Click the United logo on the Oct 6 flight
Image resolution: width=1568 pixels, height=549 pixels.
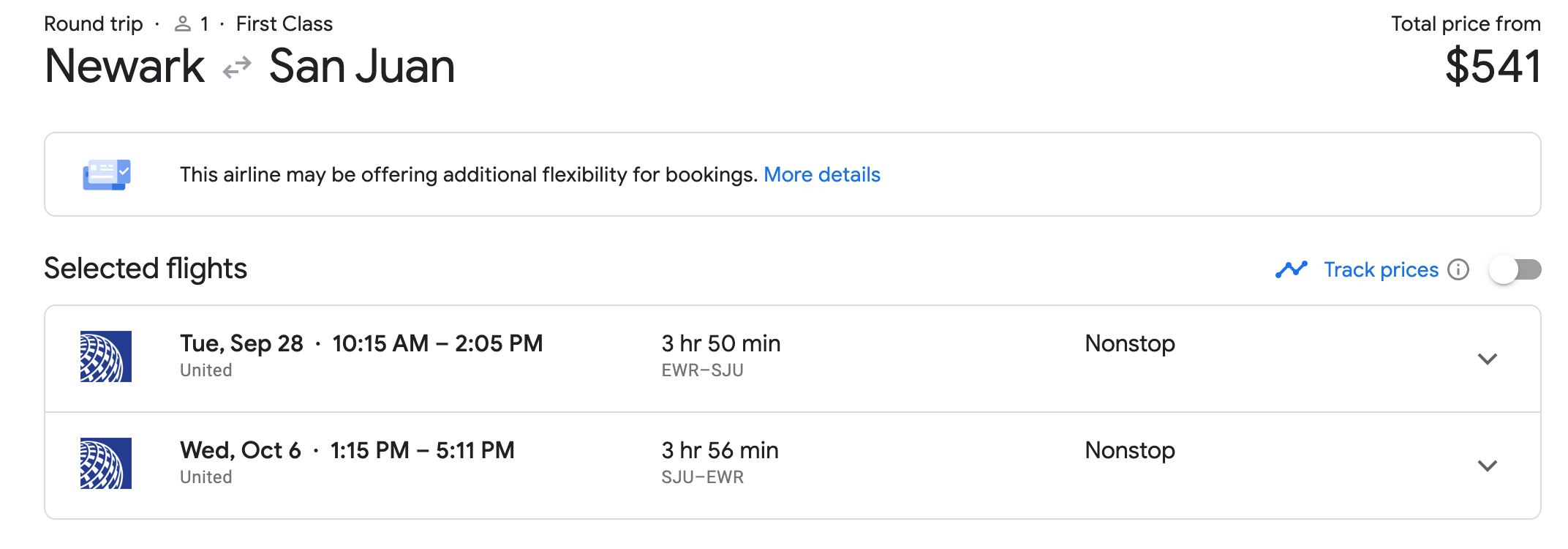(x=106, y=463)
